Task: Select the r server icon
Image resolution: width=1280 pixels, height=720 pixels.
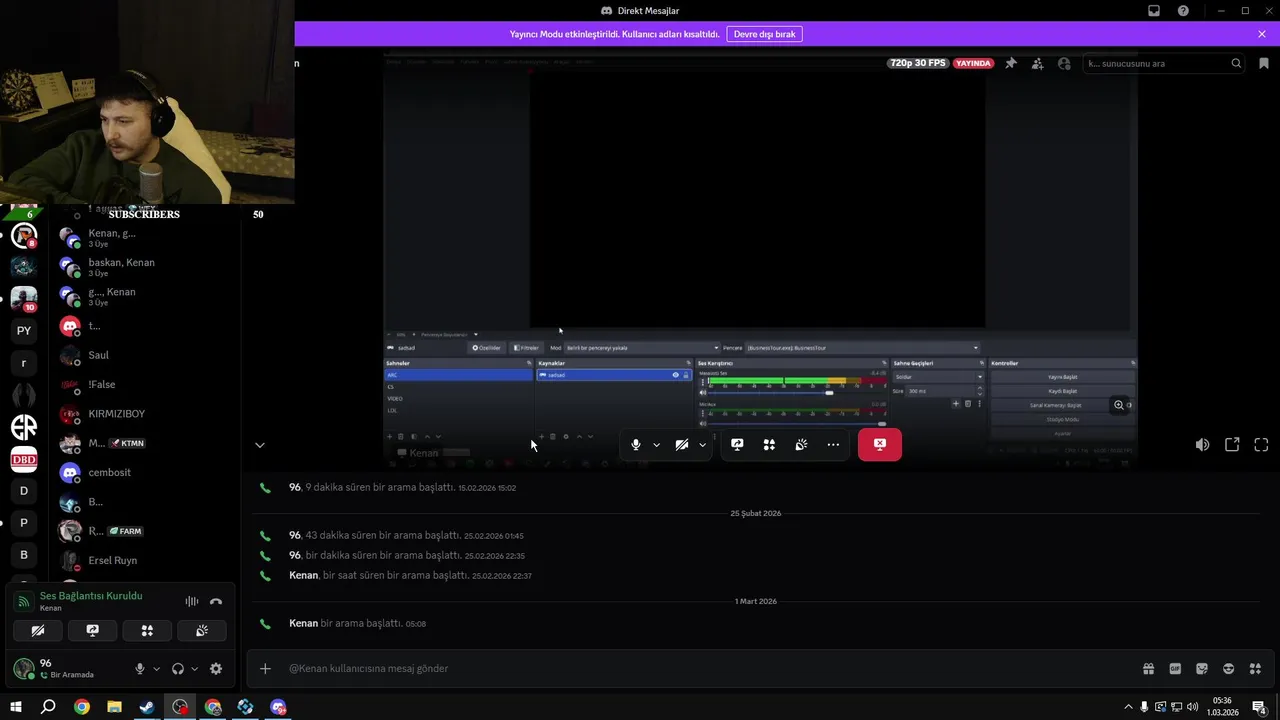Action: 24,363
